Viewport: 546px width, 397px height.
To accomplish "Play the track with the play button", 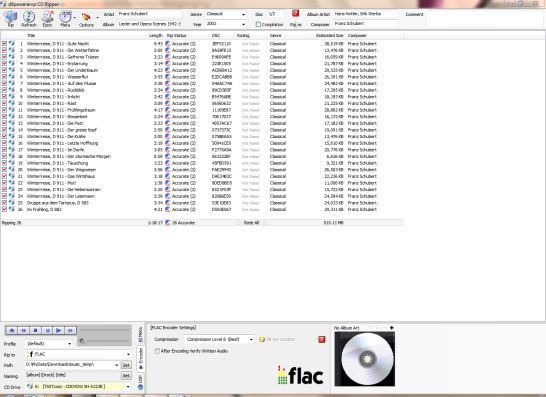I will (x=59, y=330).
